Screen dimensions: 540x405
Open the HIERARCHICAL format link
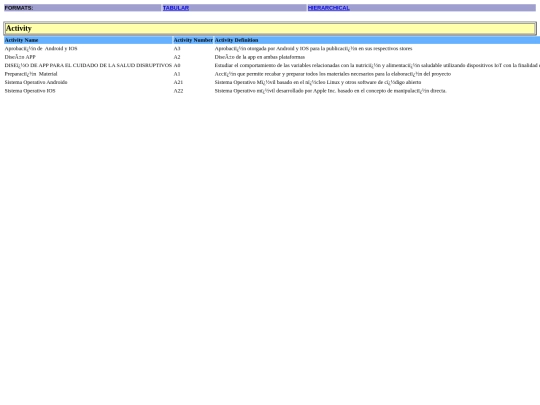[x=329, y=8]
